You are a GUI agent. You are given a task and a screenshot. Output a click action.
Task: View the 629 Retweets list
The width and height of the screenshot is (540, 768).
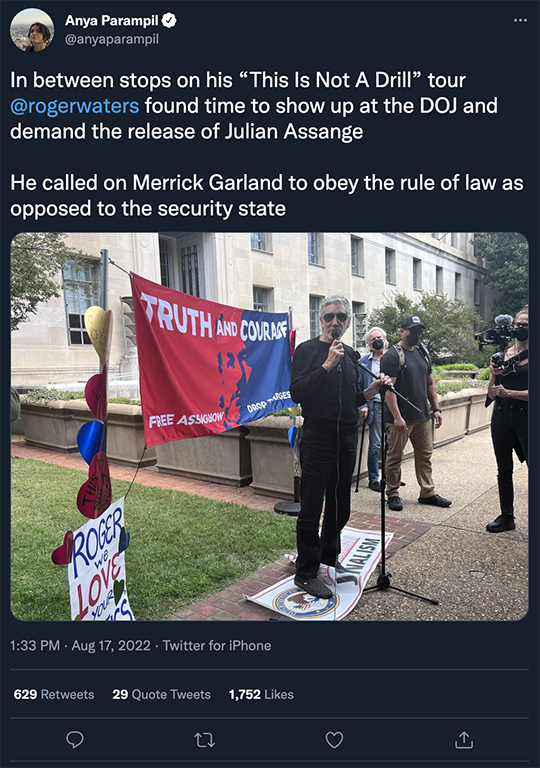[54, 695]
